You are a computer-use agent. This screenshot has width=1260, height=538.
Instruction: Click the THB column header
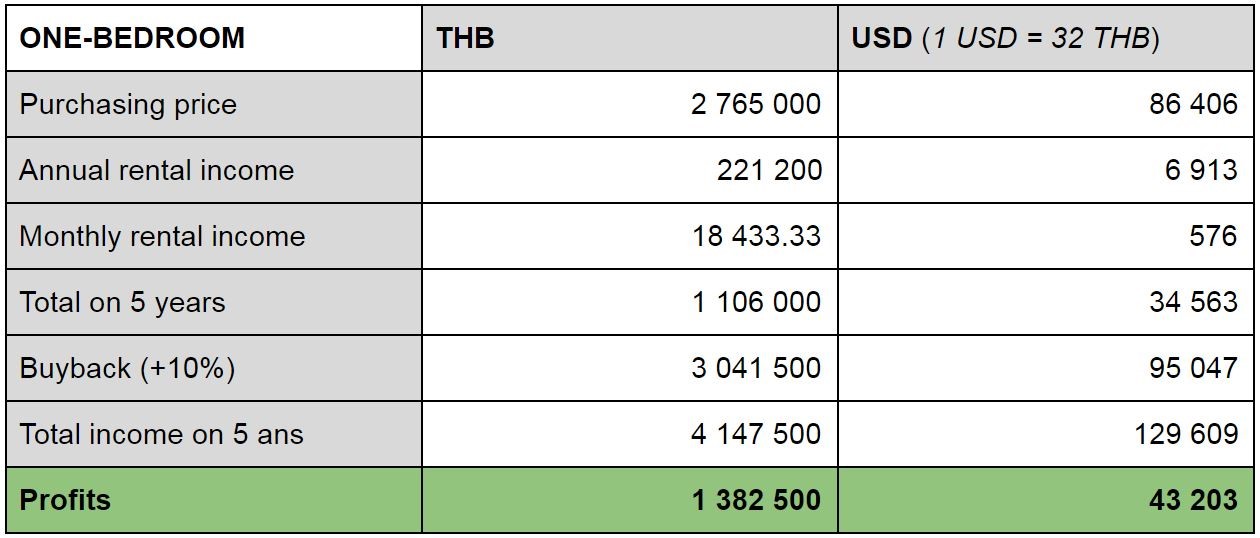click(x=630, y=38)
